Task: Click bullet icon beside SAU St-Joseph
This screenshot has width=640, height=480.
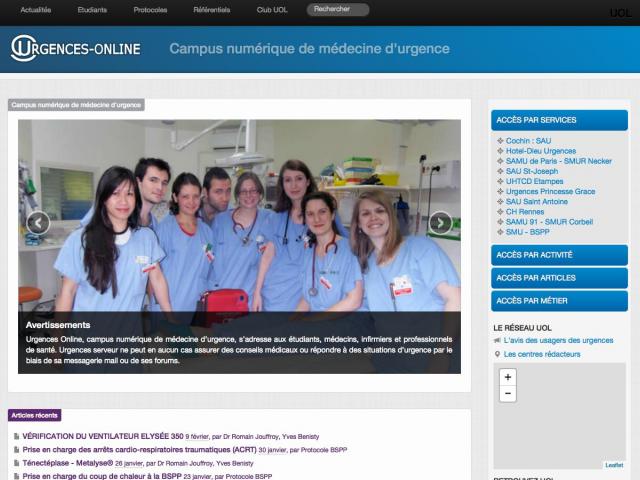Action: (500, 171)
